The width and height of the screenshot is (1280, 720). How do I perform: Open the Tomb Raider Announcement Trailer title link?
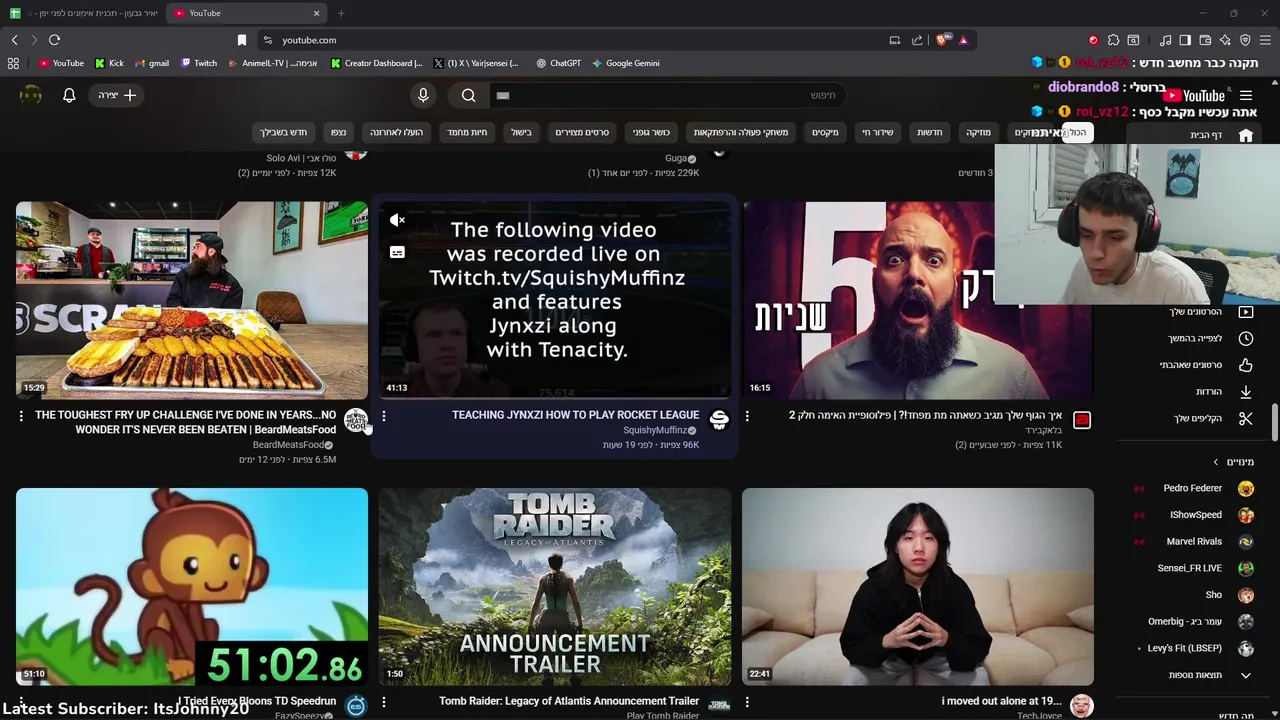point(569,701)
